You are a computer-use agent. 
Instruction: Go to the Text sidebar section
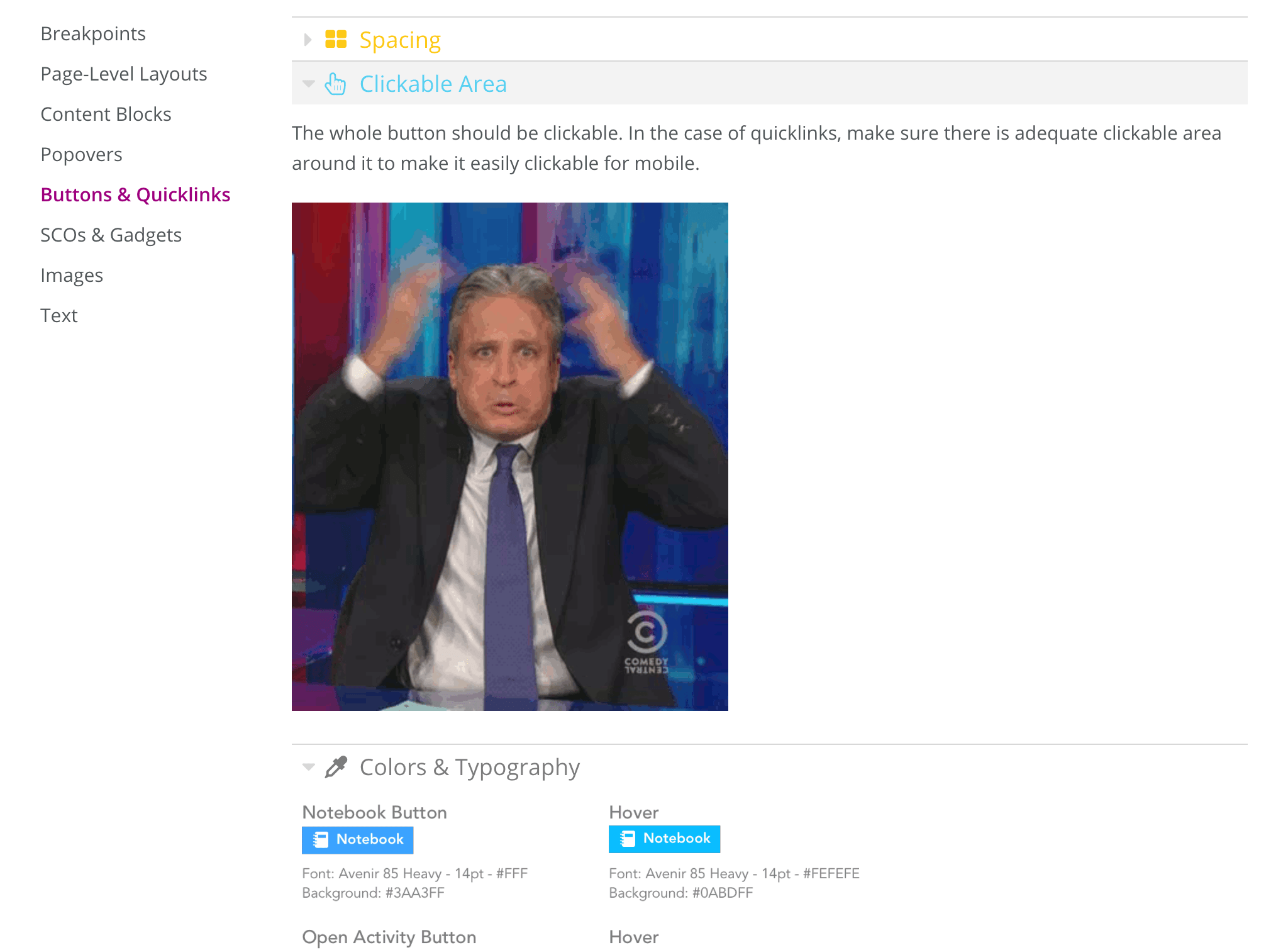59,315
